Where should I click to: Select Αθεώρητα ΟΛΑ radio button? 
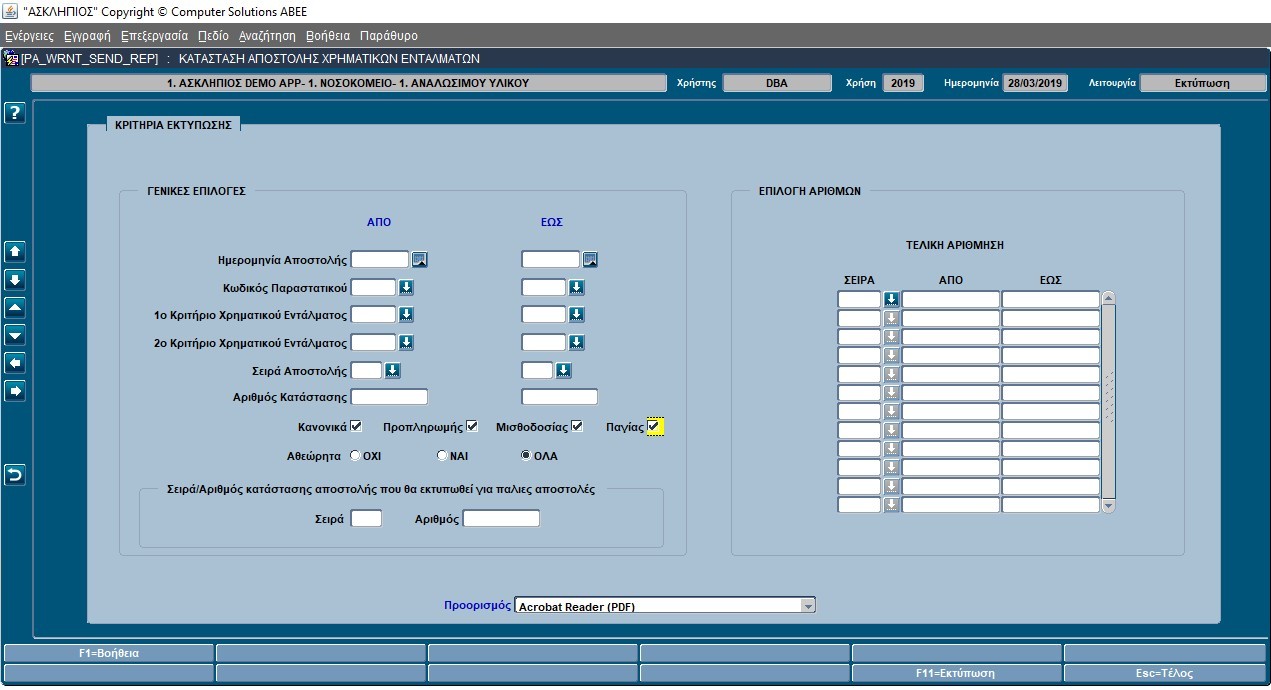tap(526, 456)
